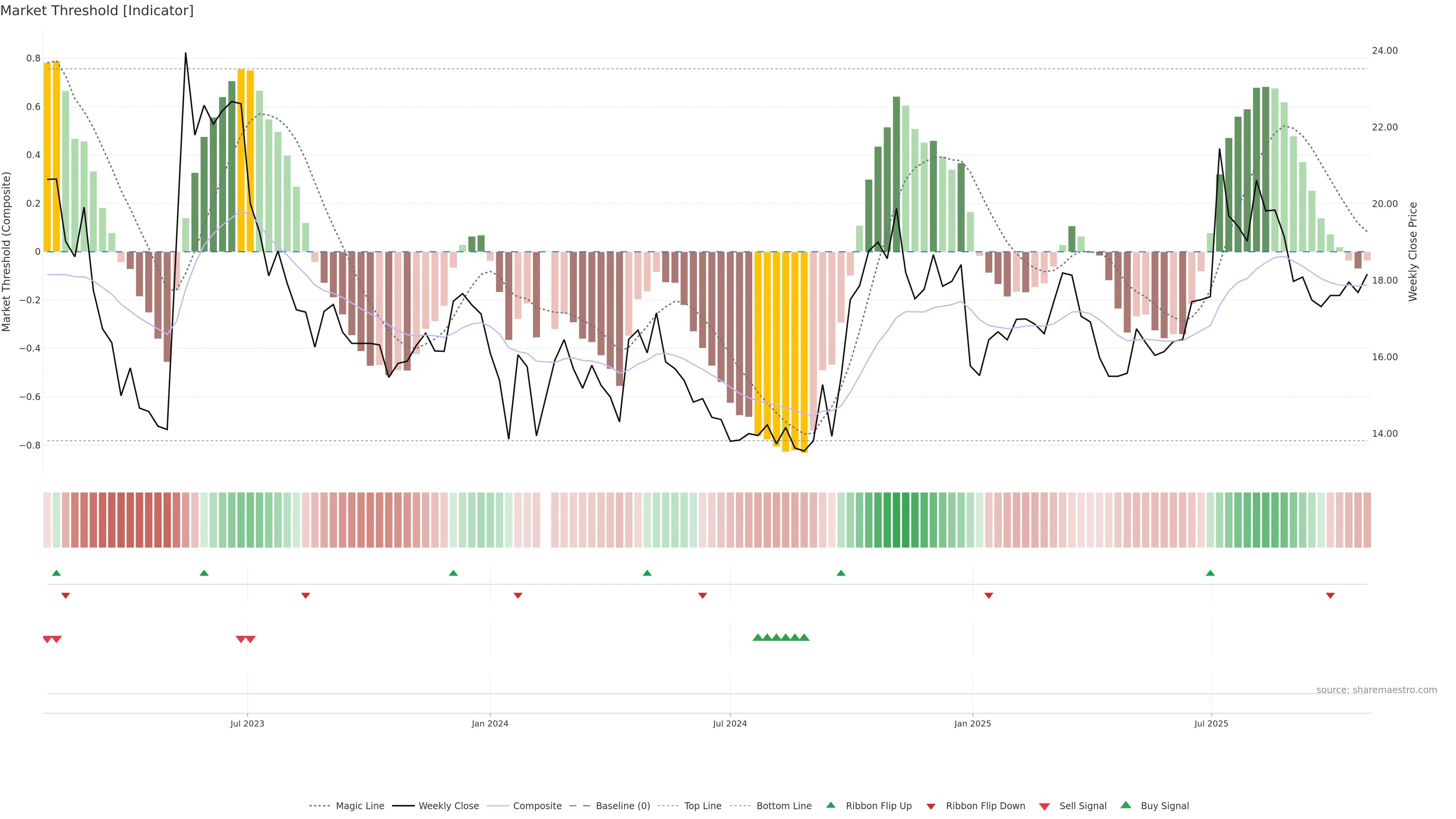Click leftmost green buy signal triangle
Screen dimensions: 1456x819
pos(758,637)
